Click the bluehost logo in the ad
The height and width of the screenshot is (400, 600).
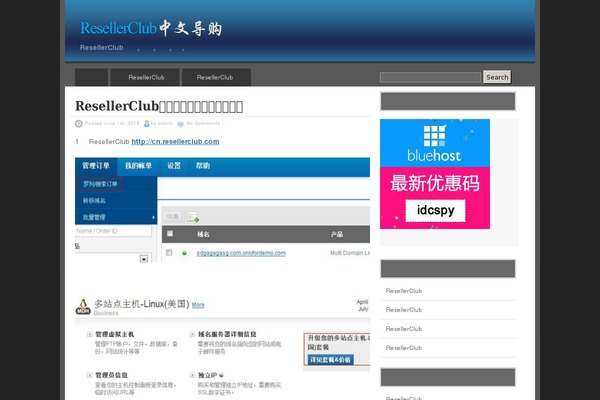[x=434, y=144]
